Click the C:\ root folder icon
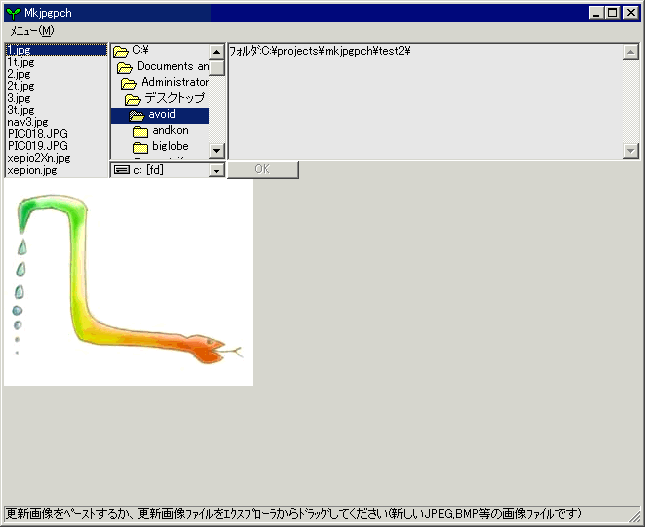 121,51
